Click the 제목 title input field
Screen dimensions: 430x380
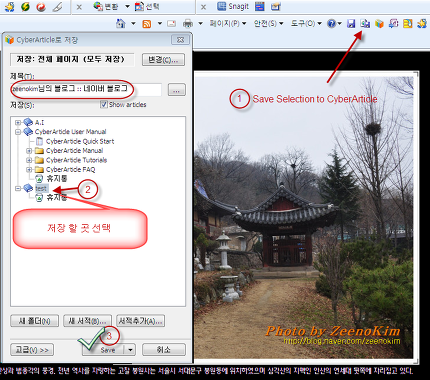[86, 89]
